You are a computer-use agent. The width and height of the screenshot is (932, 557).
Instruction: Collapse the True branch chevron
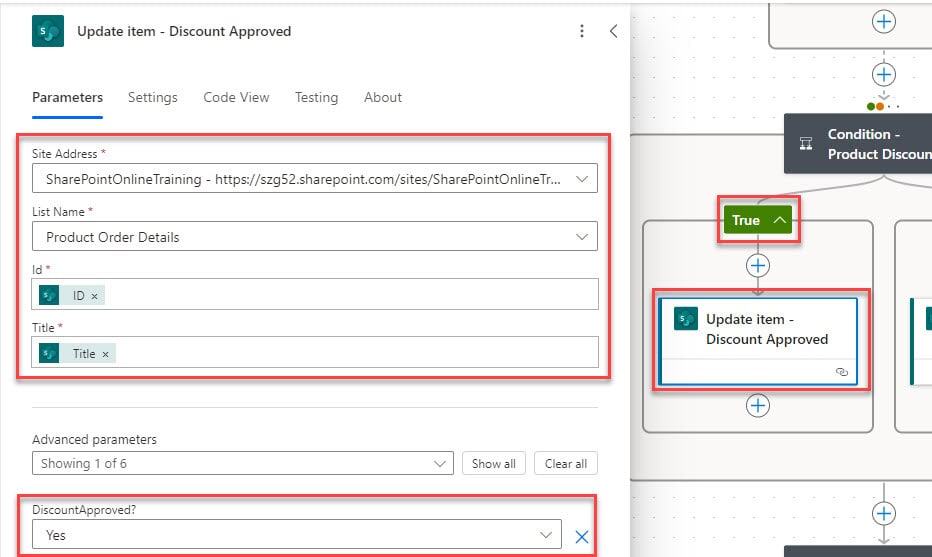tap(779, 220)
